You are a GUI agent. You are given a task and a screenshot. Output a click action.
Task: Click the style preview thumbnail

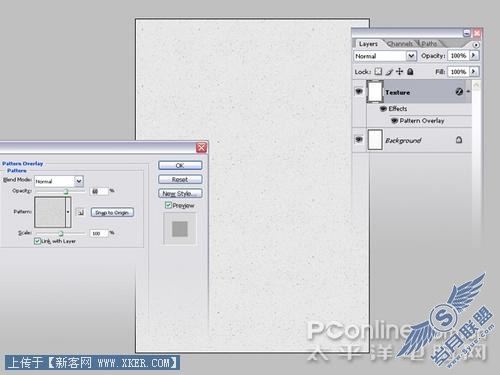point(180,229)
